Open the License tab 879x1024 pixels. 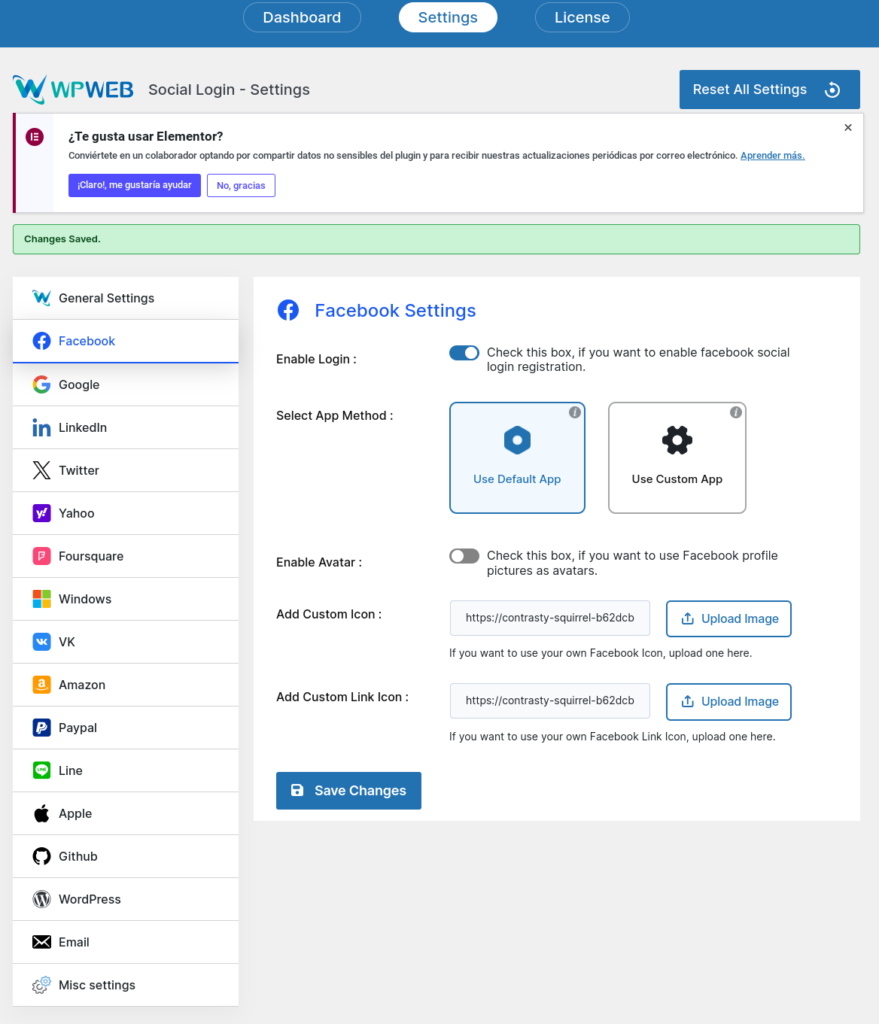click(583, 18)
